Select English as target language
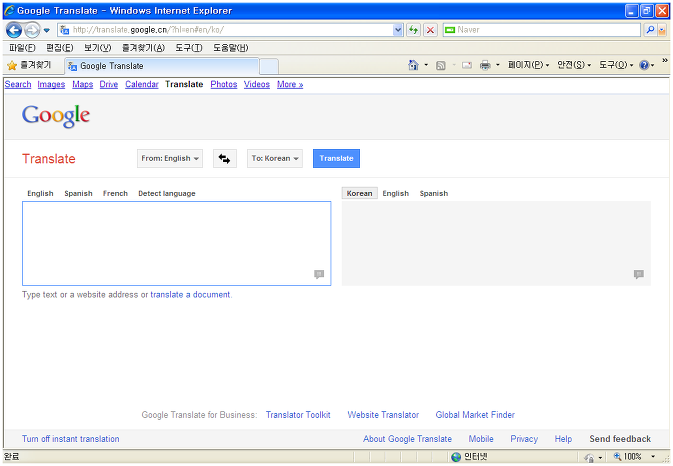This screenshot has width=673, height=466. coord(395,194)
